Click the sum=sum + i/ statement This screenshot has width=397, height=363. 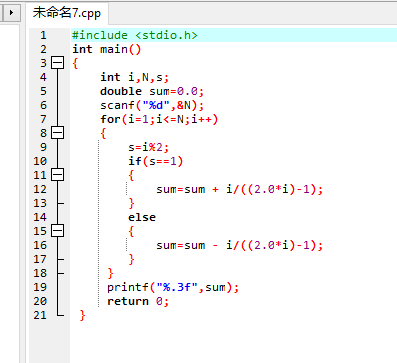[x=240, y=189]
